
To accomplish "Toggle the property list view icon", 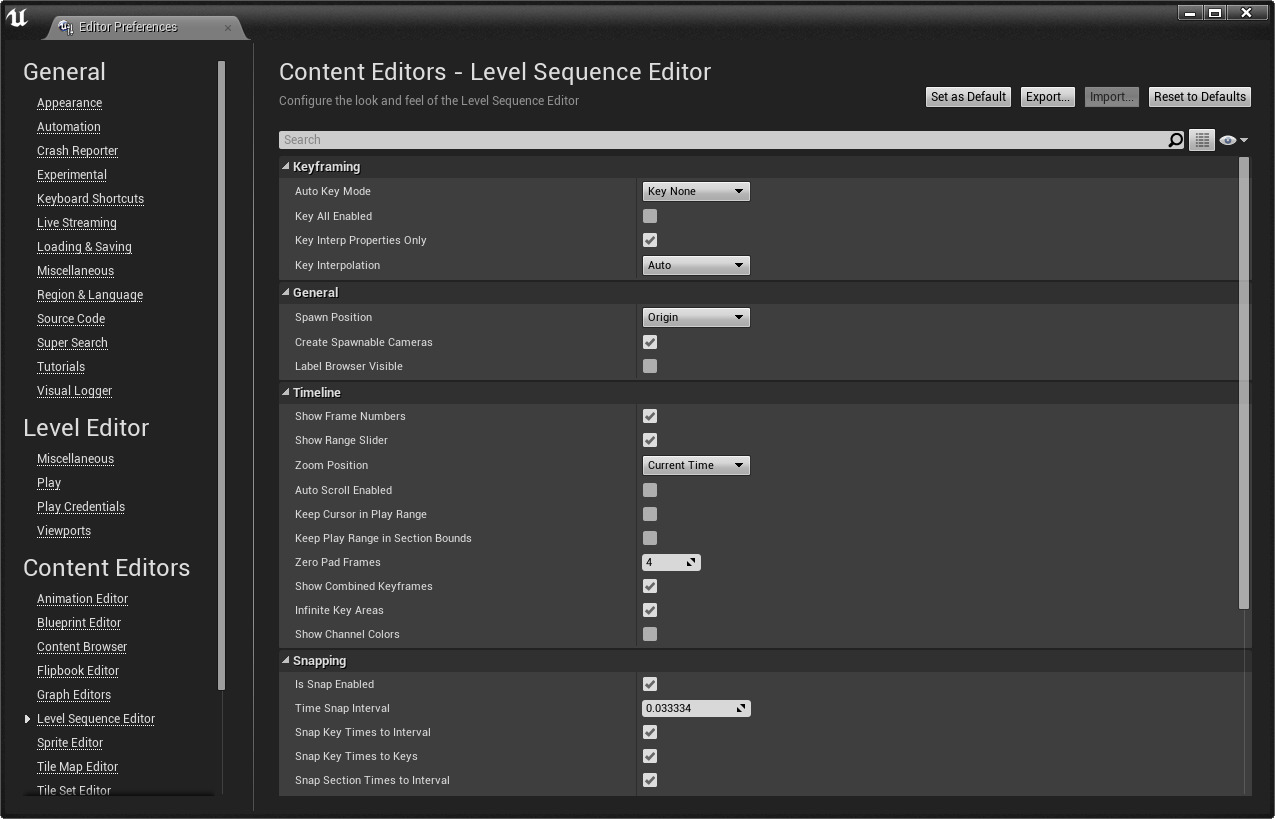I will 1202,140.
